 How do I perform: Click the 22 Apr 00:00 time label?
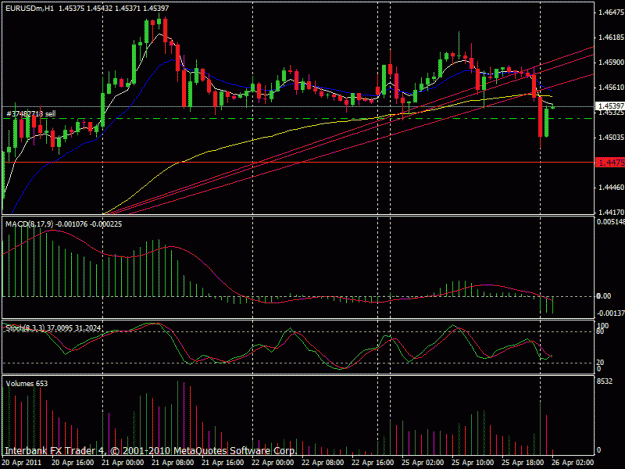click(x=273, y=463)
